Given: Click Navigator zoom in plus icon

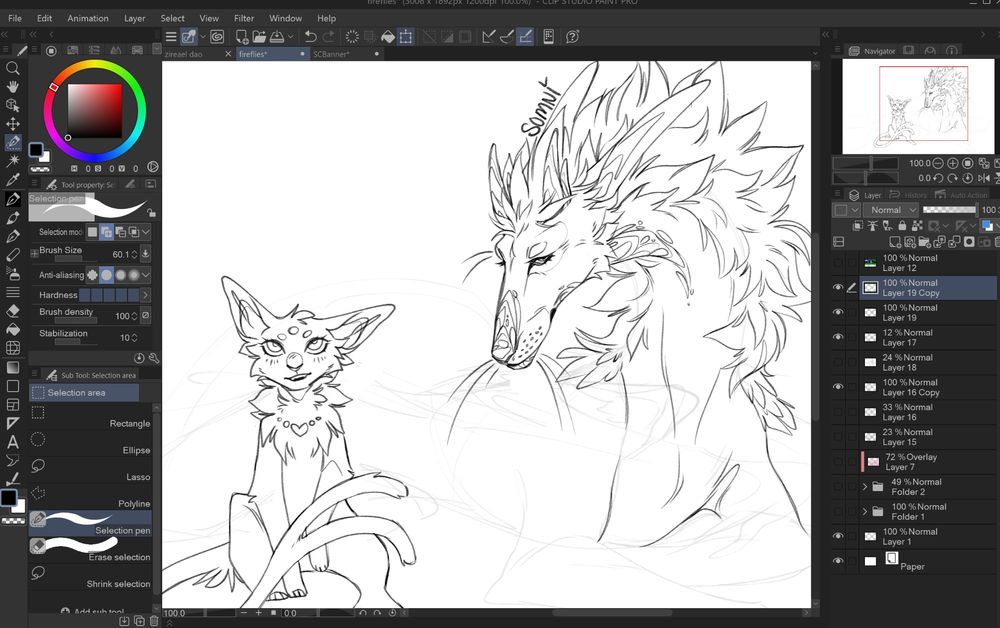Looking at the screenshot, I should pos(953,163).
